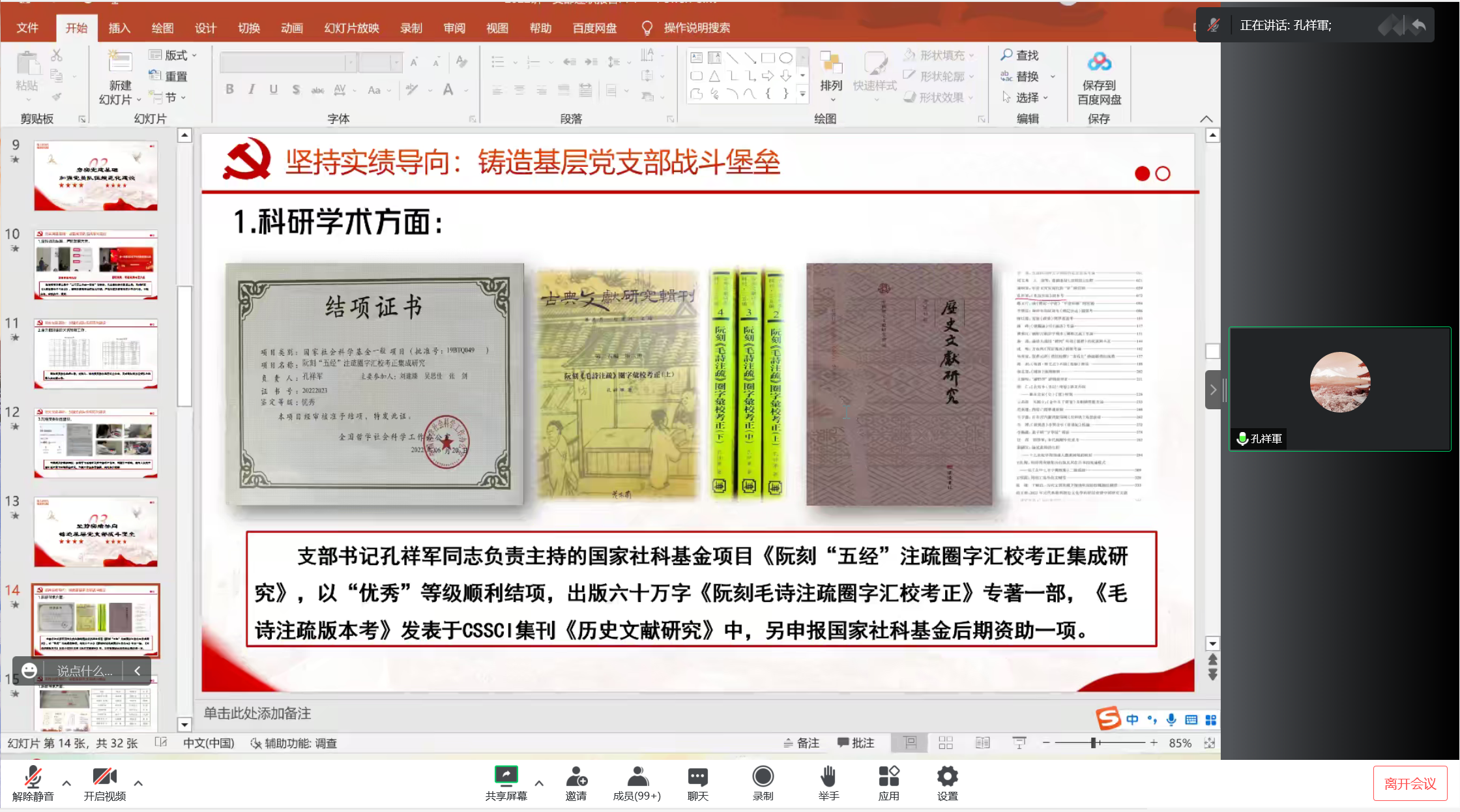Click the Record icon in meeting bar
The height and width of the screenshot is (812, 1460).
763,776
